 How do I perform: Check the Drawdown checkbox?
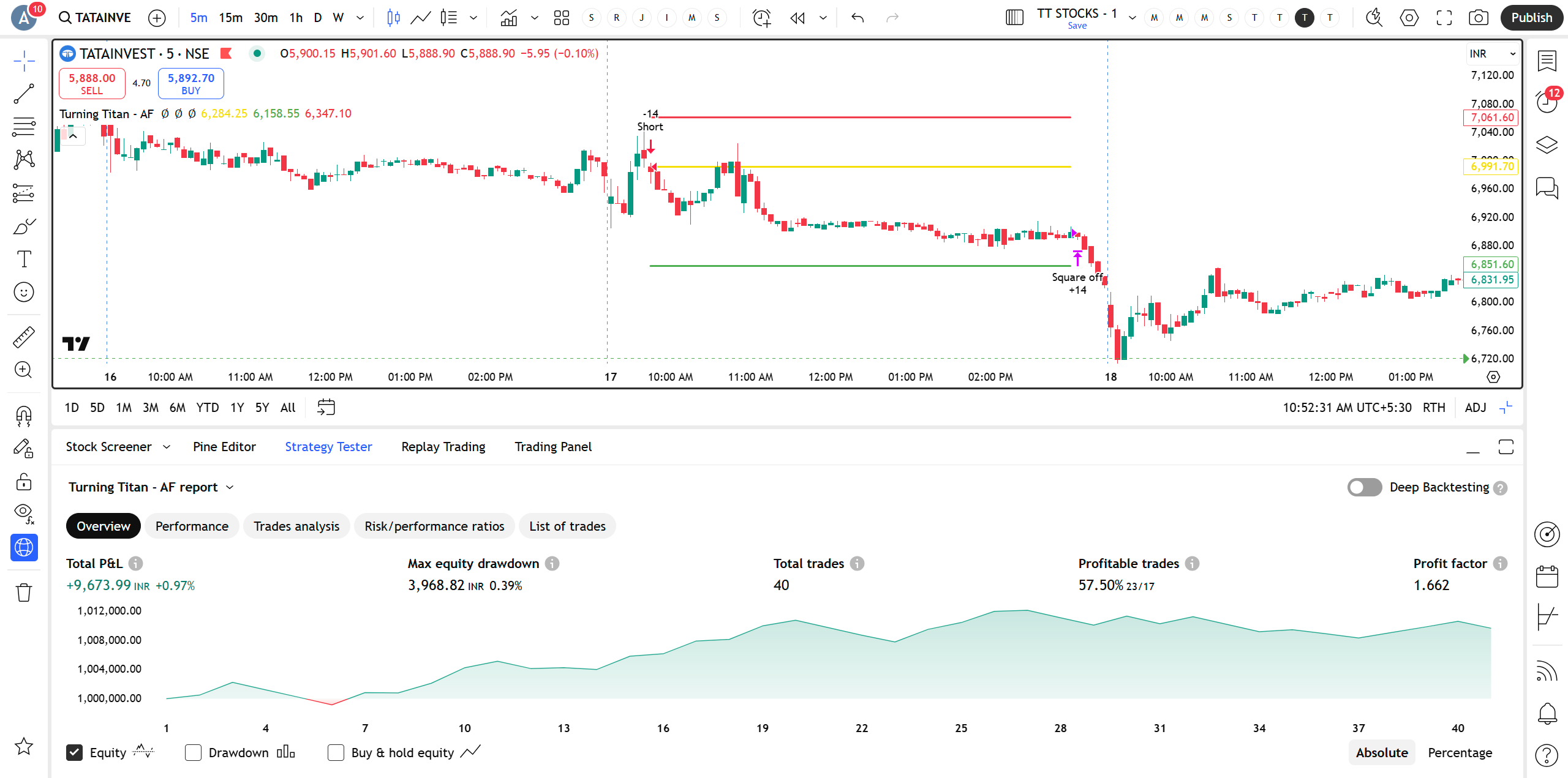pos(193,752)
